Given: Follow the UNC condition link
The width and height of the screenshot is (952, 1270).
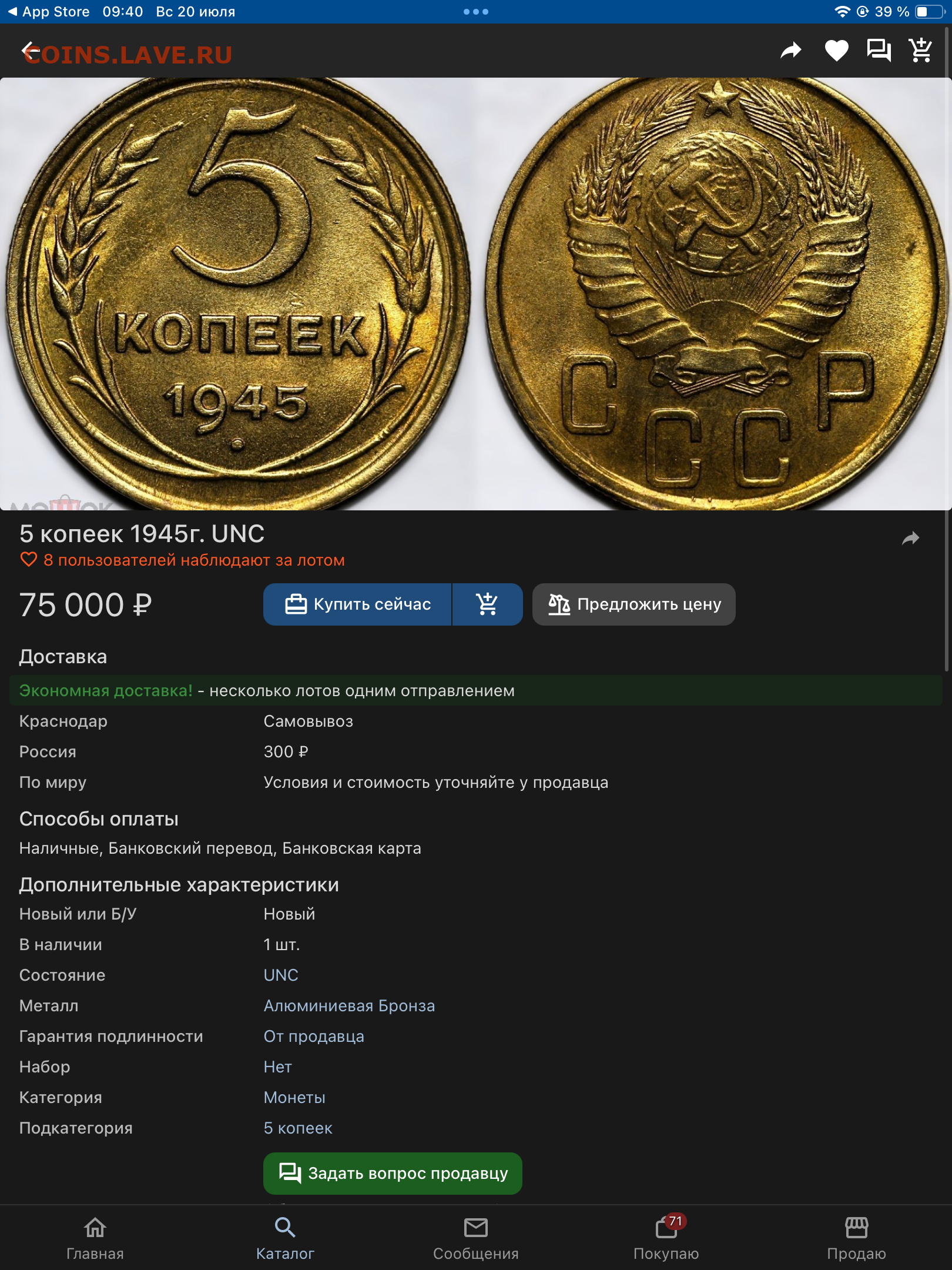Looking at the screenshot, I should click(x=281, y=975).
